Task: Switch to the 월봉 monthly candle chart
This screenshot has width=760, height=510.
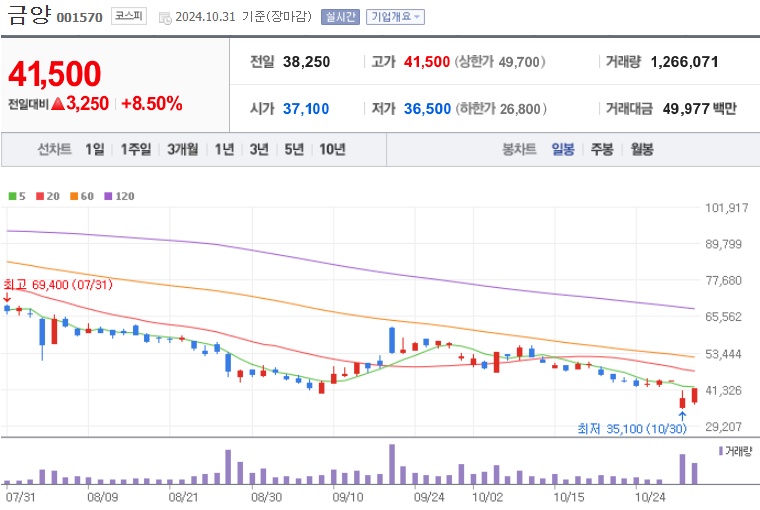Action: coord(642,149)
